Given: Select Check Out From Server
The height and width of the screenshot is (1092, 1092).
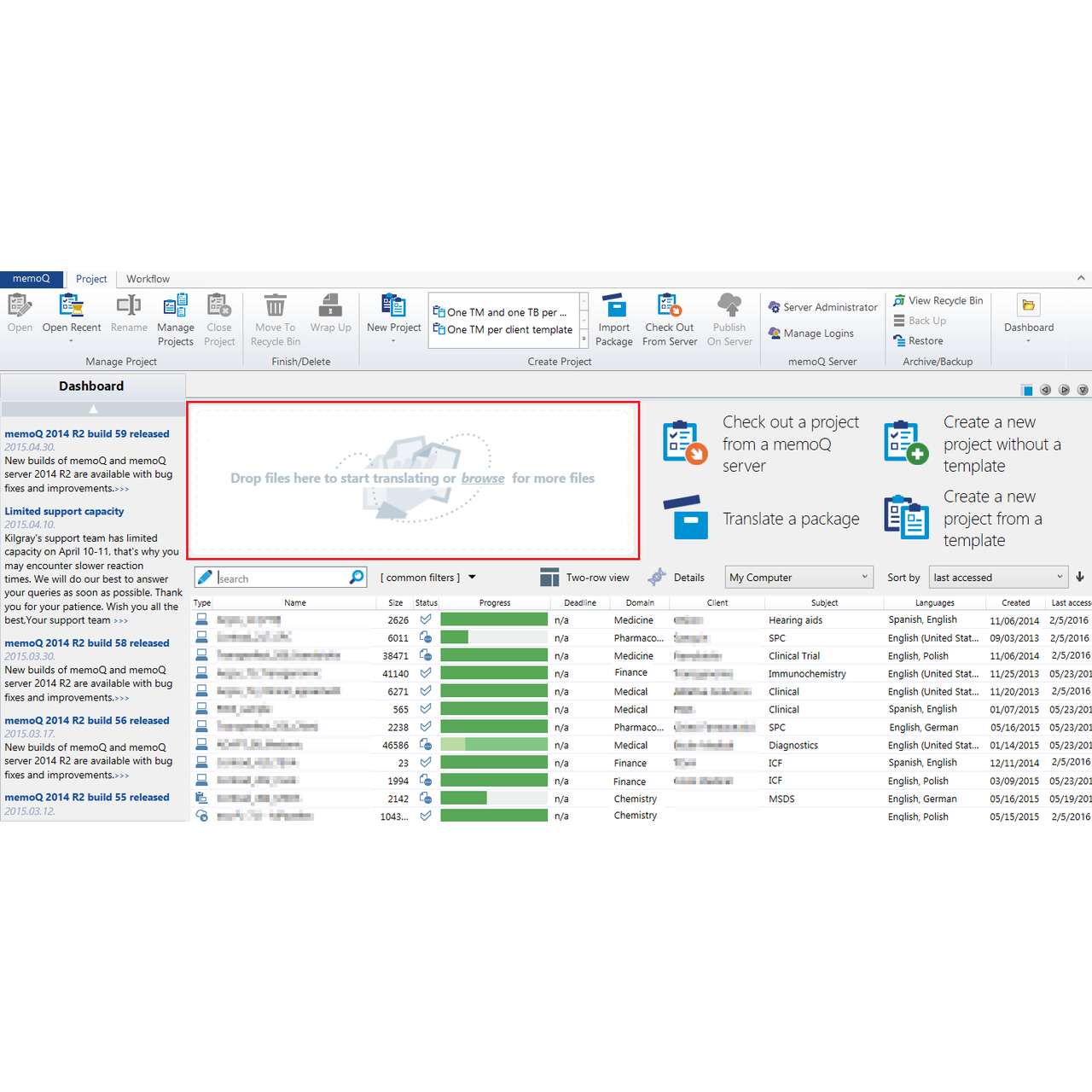Looking at the screenshot, I should 669,320.
